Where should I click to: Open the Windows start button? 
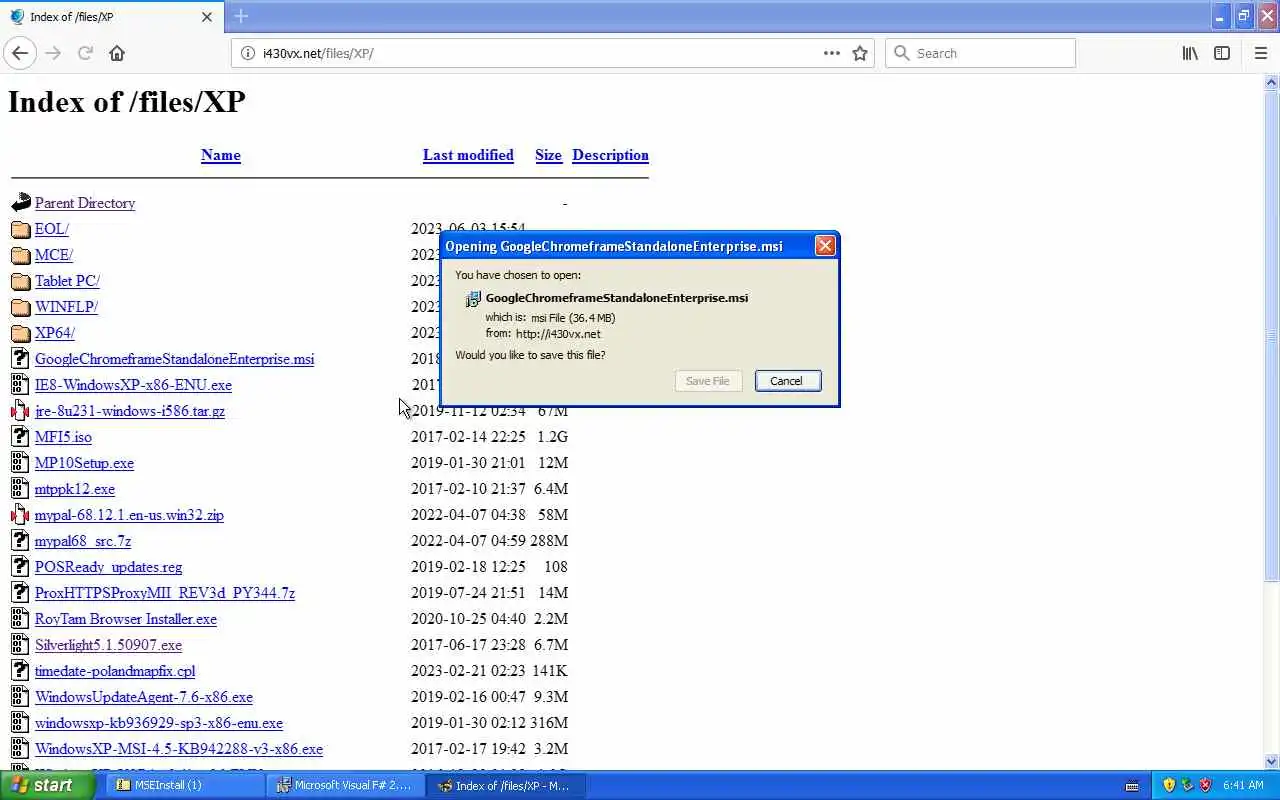[47, 785]
